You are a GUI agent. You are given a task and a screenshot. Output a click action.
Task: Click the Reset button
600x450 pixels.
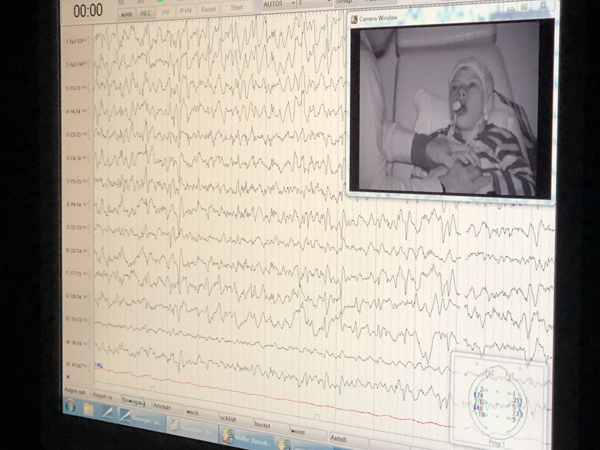tap(209, 9)
